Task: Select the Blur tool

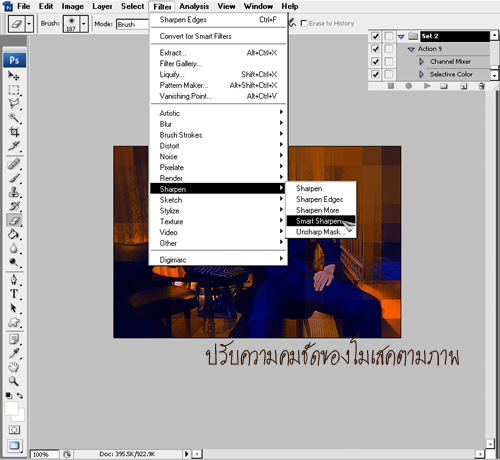Action: [14, 248]
